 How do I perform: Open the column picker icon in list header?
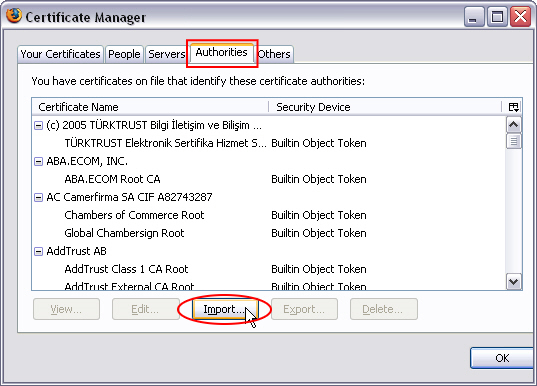coord(513,107)
